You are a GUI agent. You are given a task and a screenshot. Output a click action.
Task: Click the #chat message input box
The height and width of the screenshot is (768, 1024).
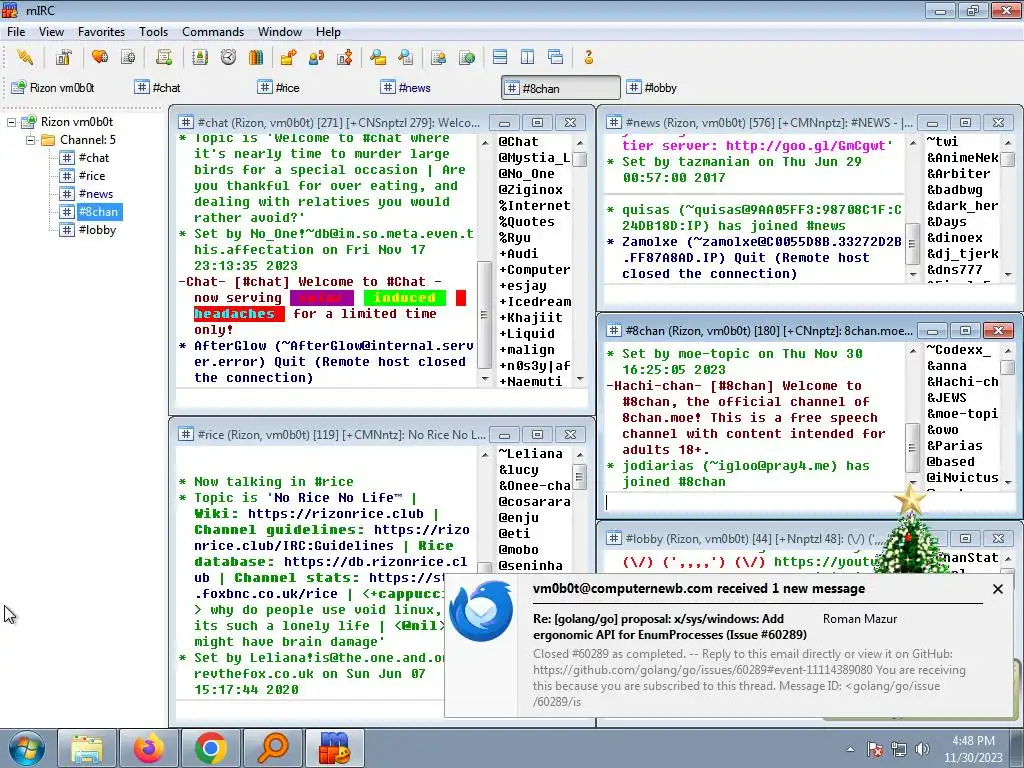(x=382, y=398)
